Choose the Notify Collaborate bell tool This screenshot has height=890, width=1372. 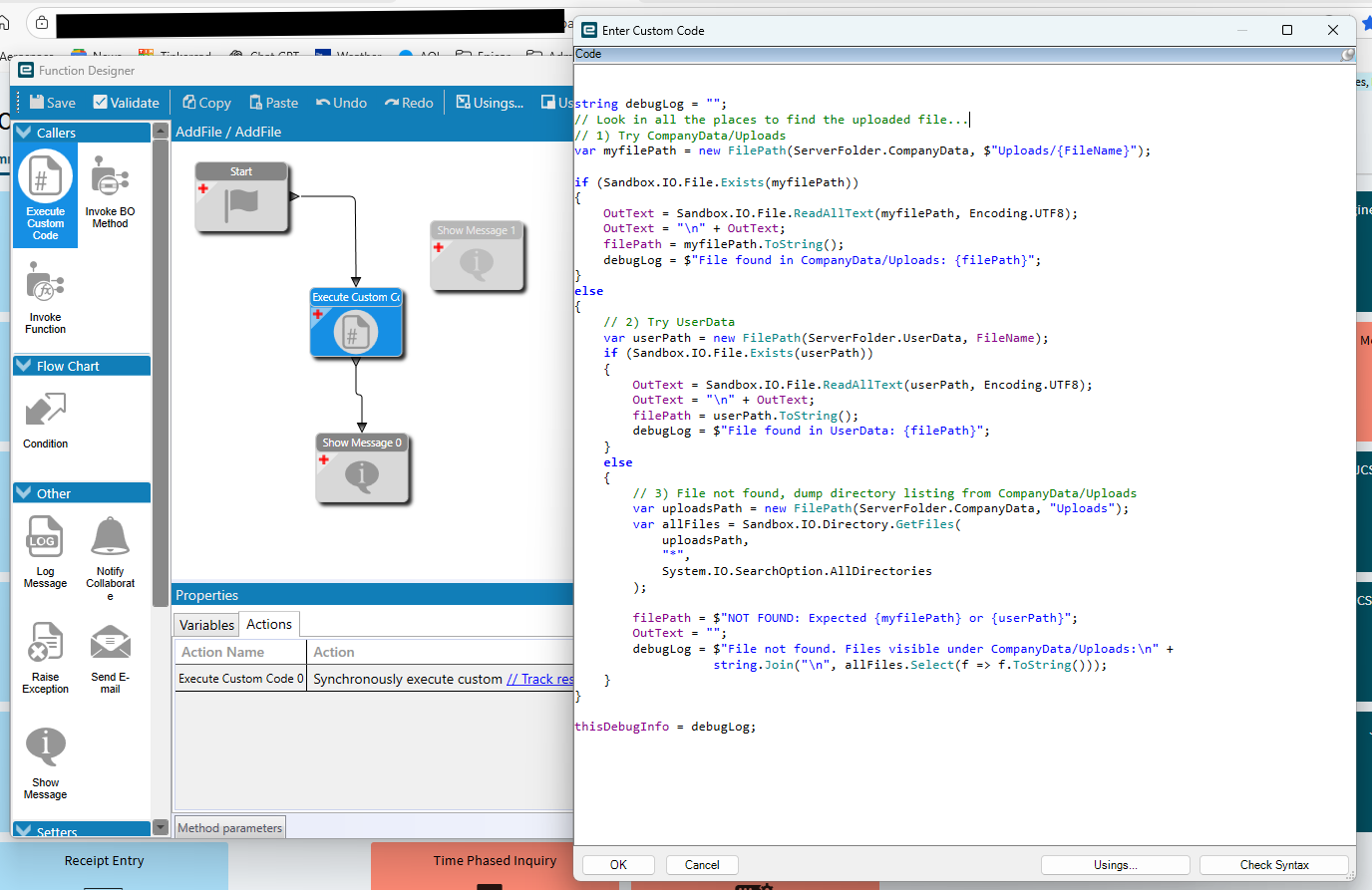pos(110,553)
